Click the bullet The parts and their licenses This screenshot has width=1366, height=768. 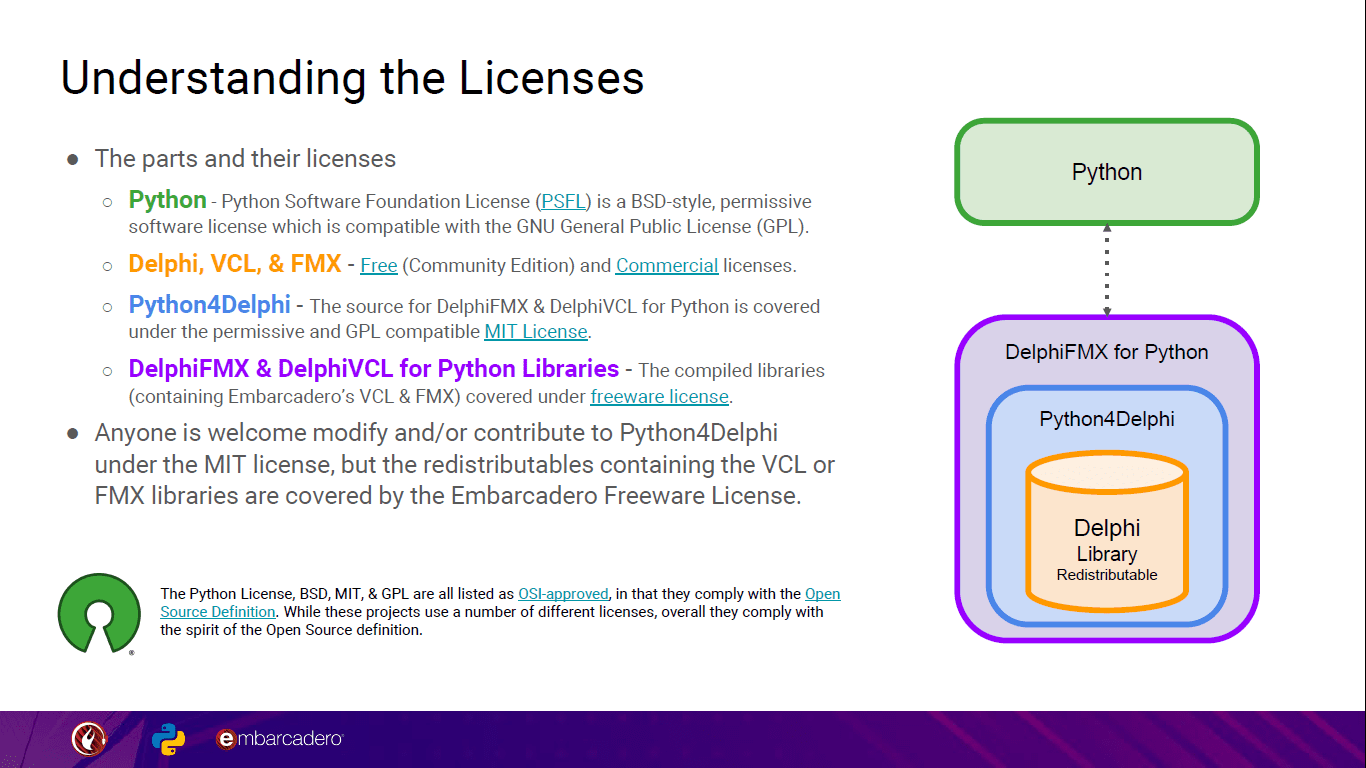(x=245, y=159)
